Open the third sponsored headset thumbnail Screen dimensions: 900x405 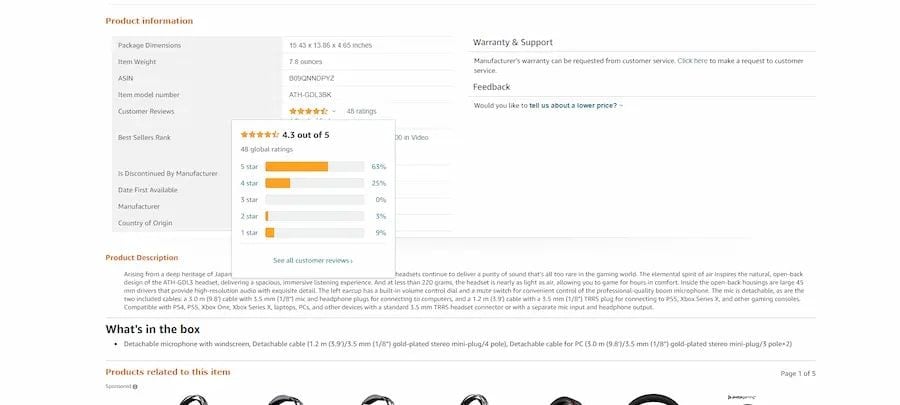(377, 399)
